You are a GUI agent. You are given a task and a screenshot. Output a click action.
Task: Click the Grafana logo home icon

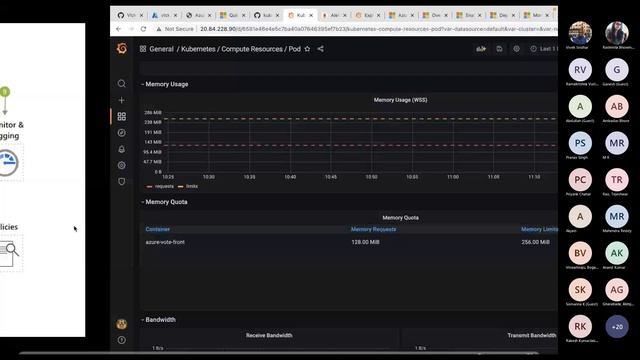[122, 49]
